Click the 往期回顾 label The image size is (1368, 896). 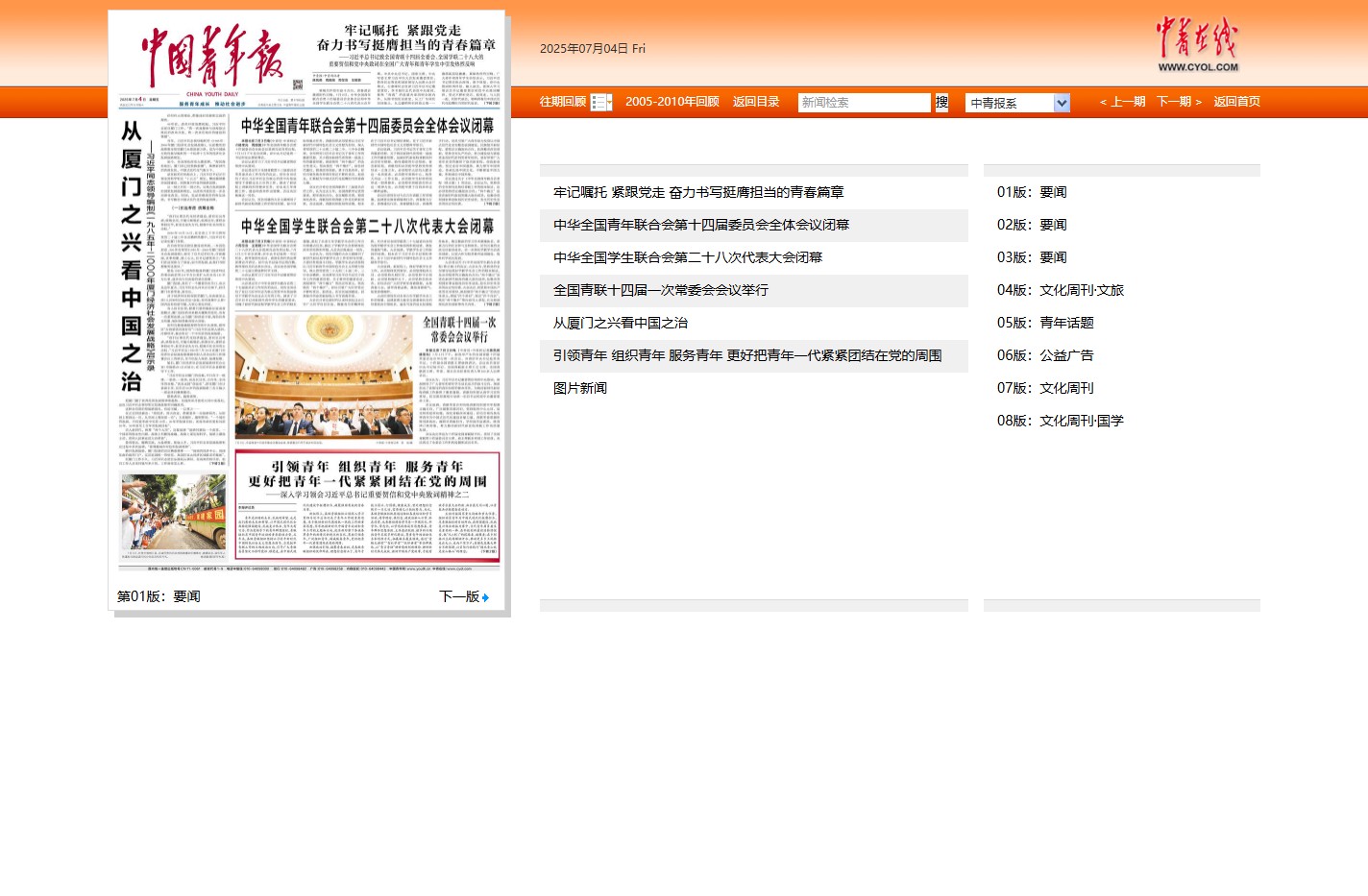coord(563,102)
